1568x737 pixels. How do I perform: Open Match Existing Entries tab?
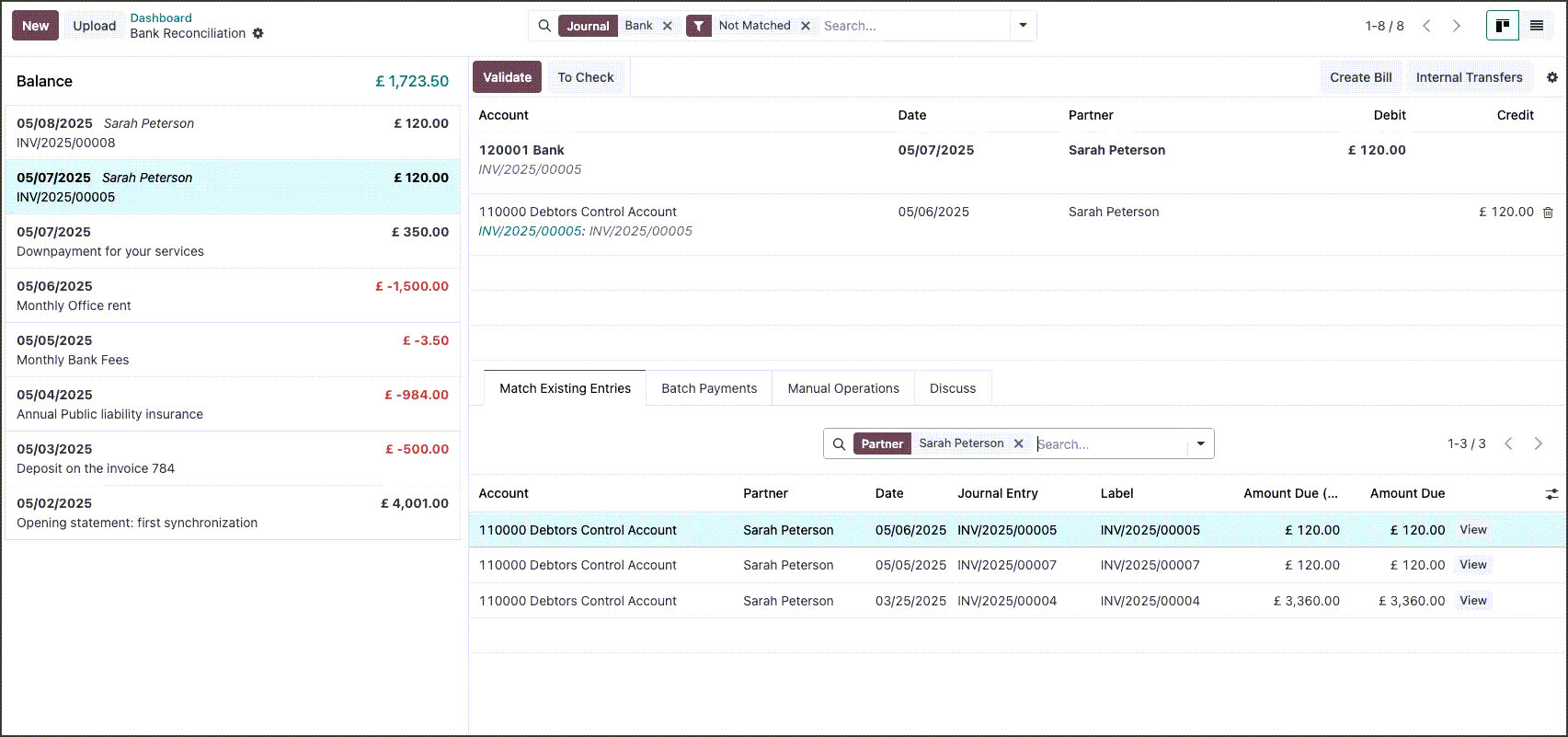566,388
